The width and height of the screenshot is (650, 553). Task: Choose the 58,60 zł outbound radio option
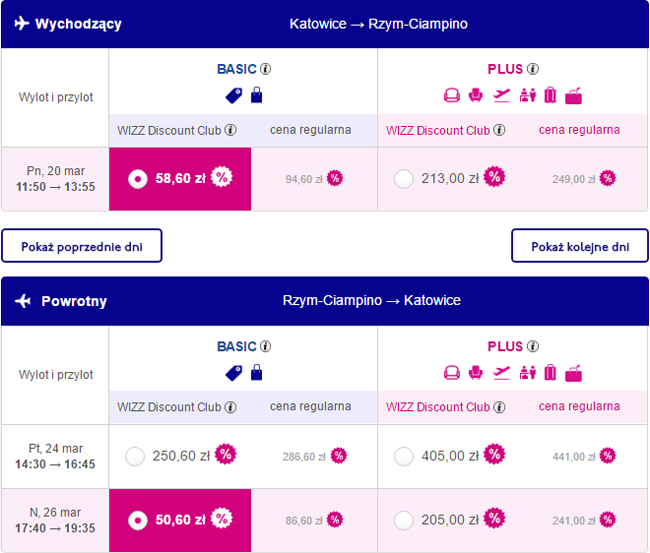[x=138, y=179]
